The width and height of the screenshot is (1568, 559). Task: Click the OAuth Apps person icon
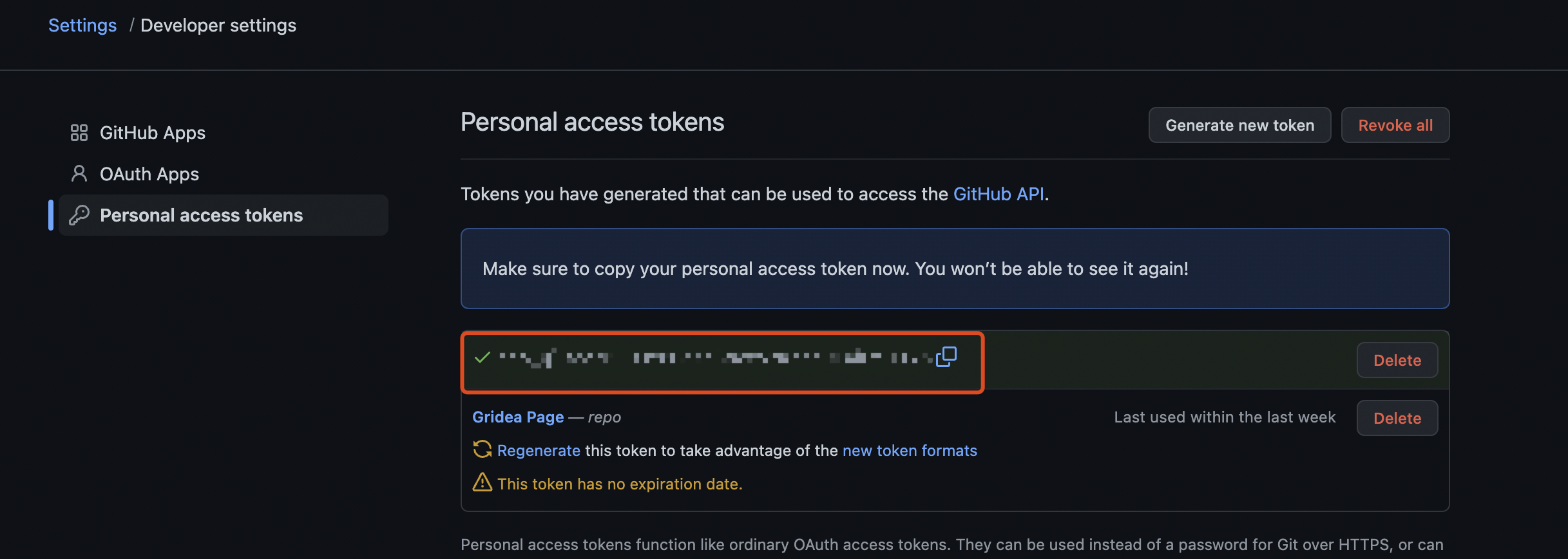(79, 174)
